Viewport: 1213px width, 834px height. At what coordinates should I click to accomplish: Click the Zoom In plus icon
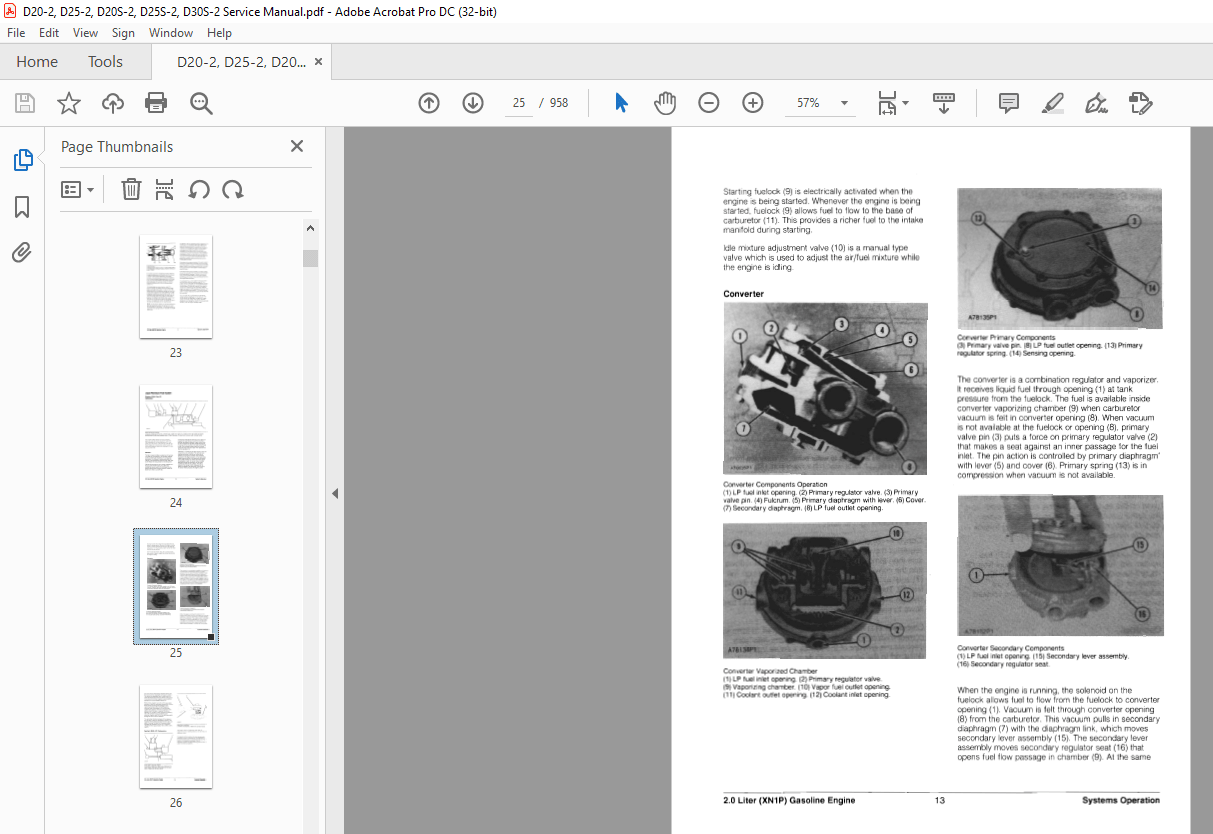[x=752, y=103]
